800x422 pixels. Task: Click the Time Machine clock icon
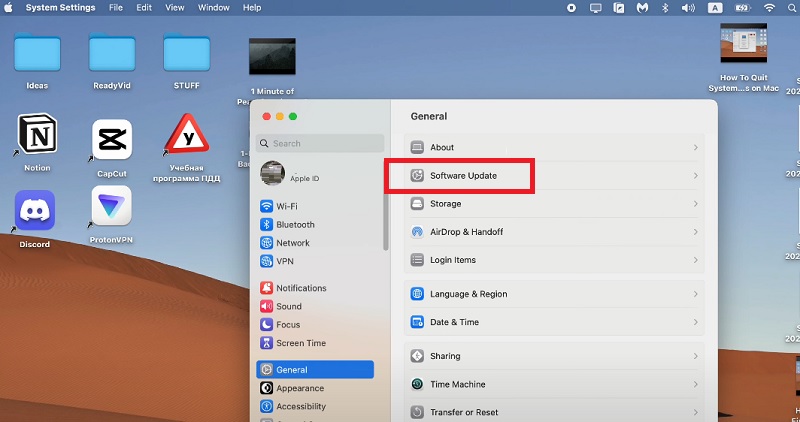pyautogui.click(x=417, y=384)
